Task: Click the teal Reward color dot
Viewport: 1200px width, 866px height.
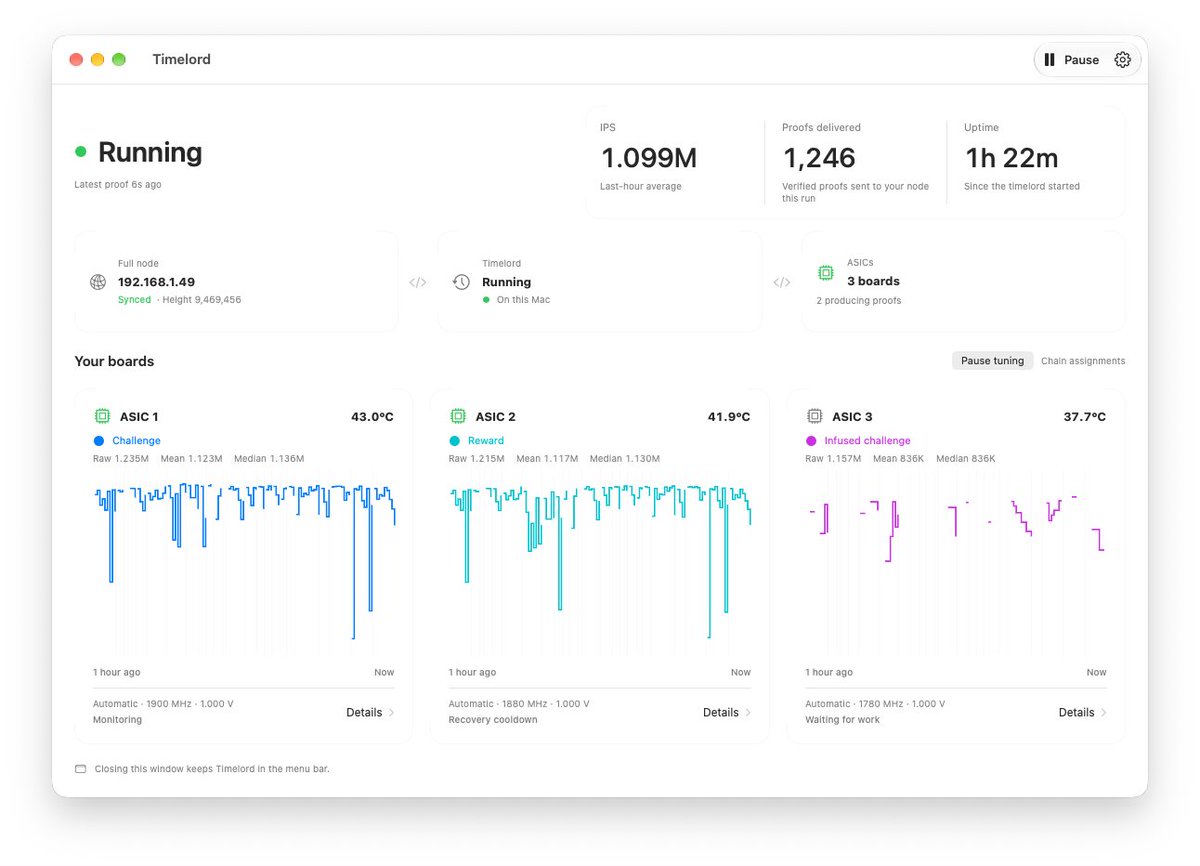Action: coord(455,441)
